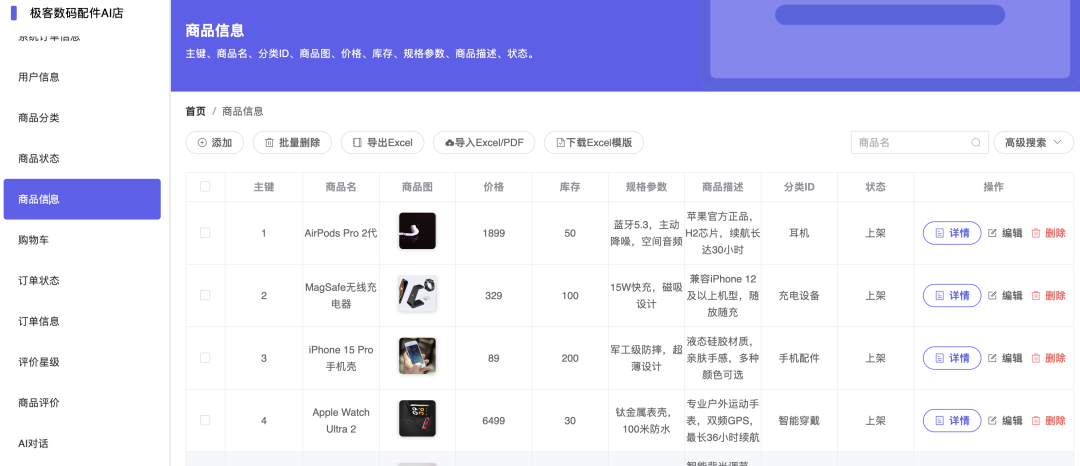The width and height of the screenshot is (1080, 466).
Task: Select 商品信息 sidebar item
Action: (x=82, y=199)
